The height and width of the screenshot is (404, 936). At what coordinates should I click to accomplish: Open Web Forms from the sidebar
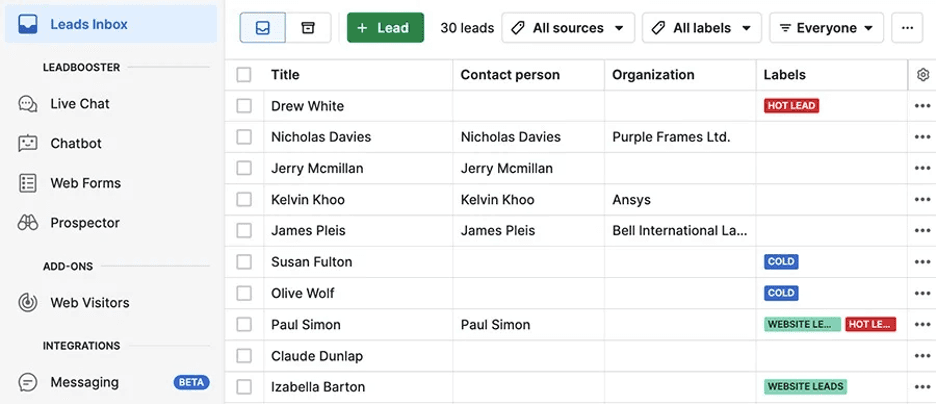pos(85,183)
